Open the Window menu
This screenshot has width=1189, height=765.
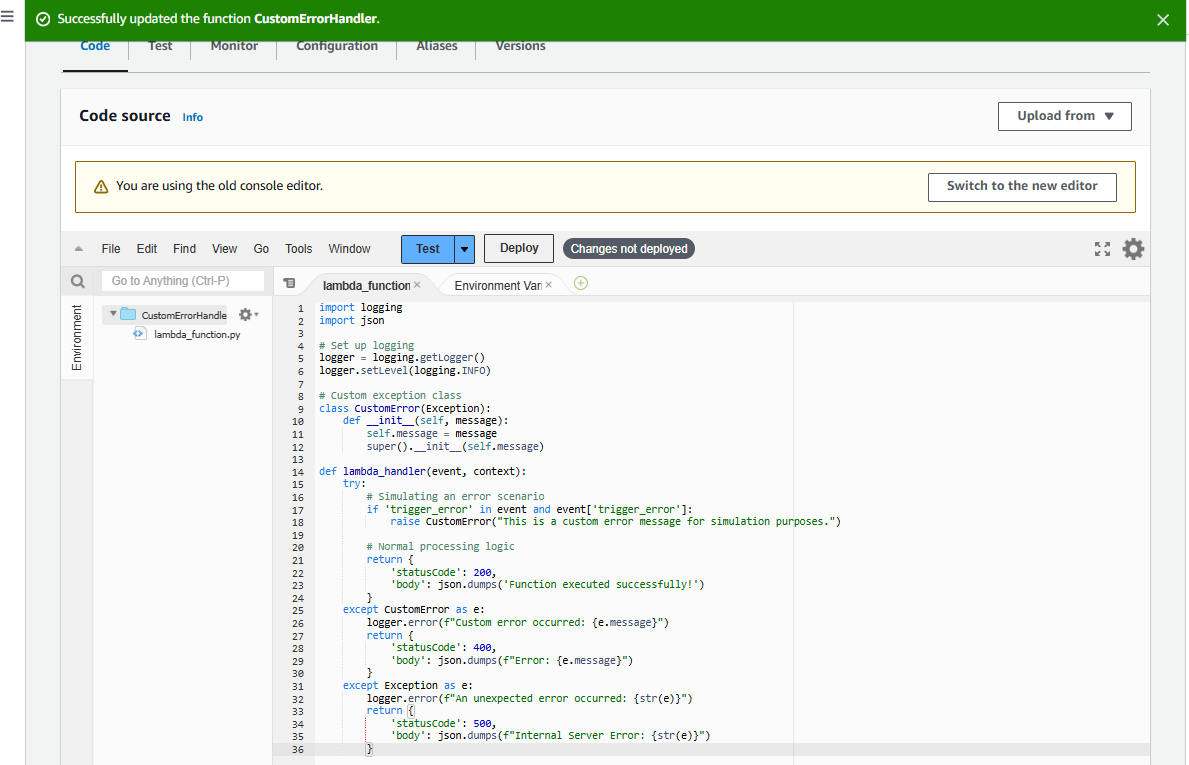pyautogui.click(x=349, y=248)
